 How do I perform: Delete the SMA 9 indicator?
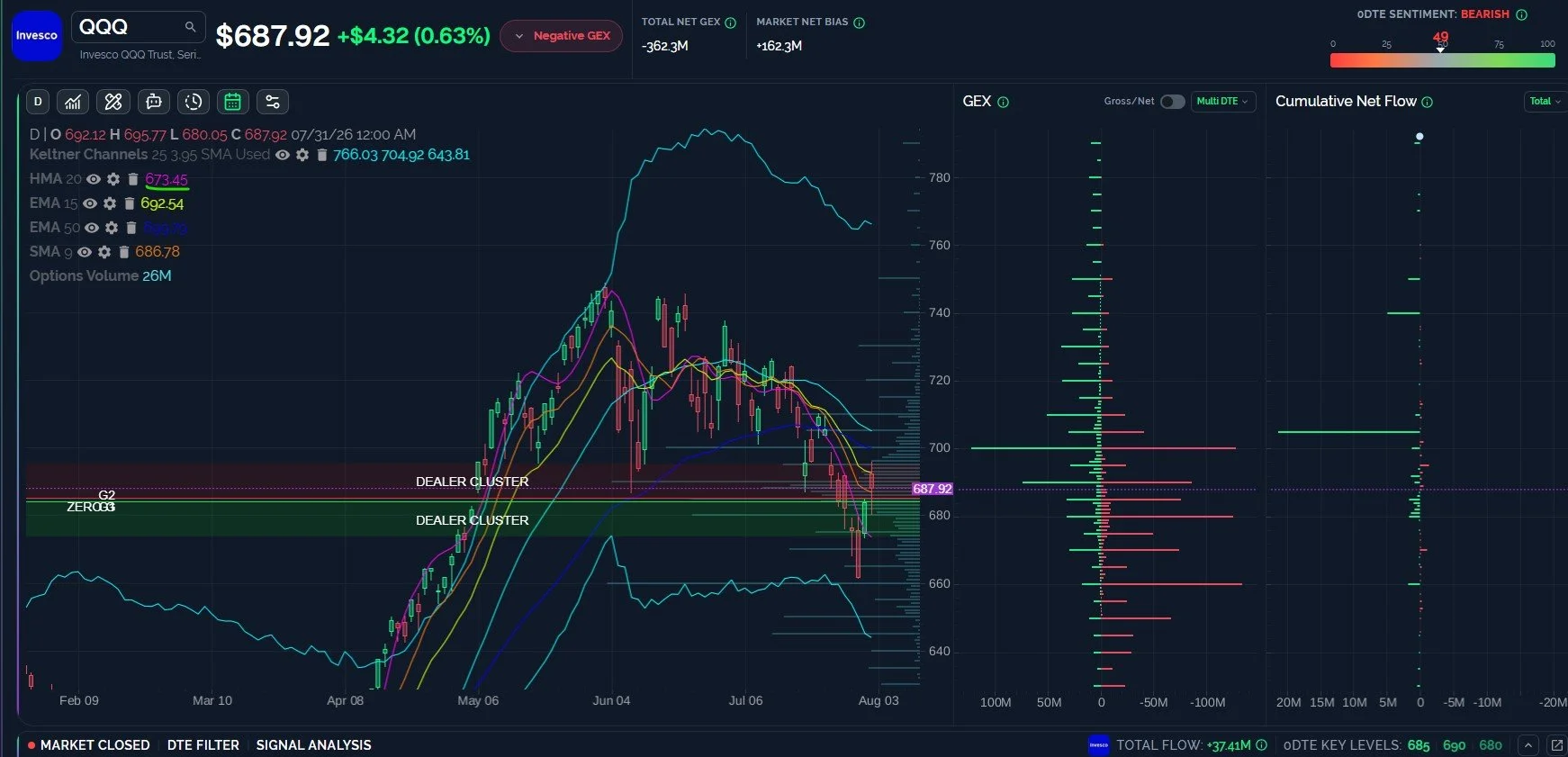[x=124, y=252]
